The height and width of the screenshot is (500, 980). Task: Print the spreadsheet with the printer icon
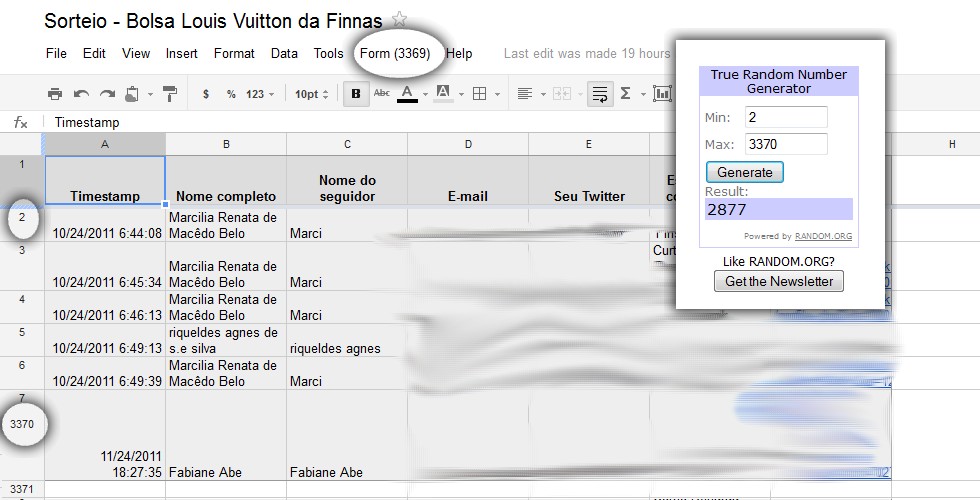pos(55,94)
